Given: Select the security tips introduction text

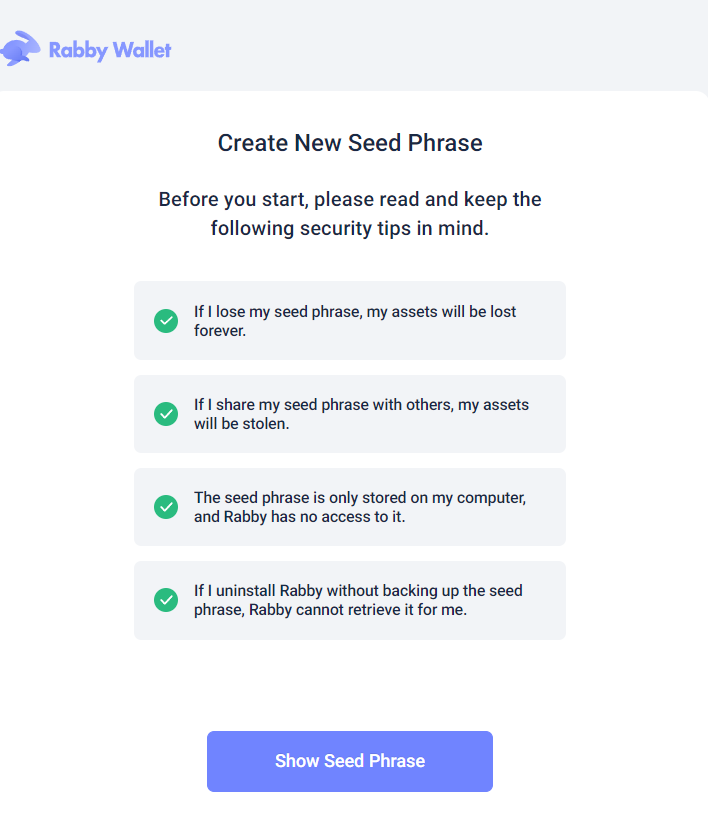Looking at the screenshot, I should tap(349, 213).
